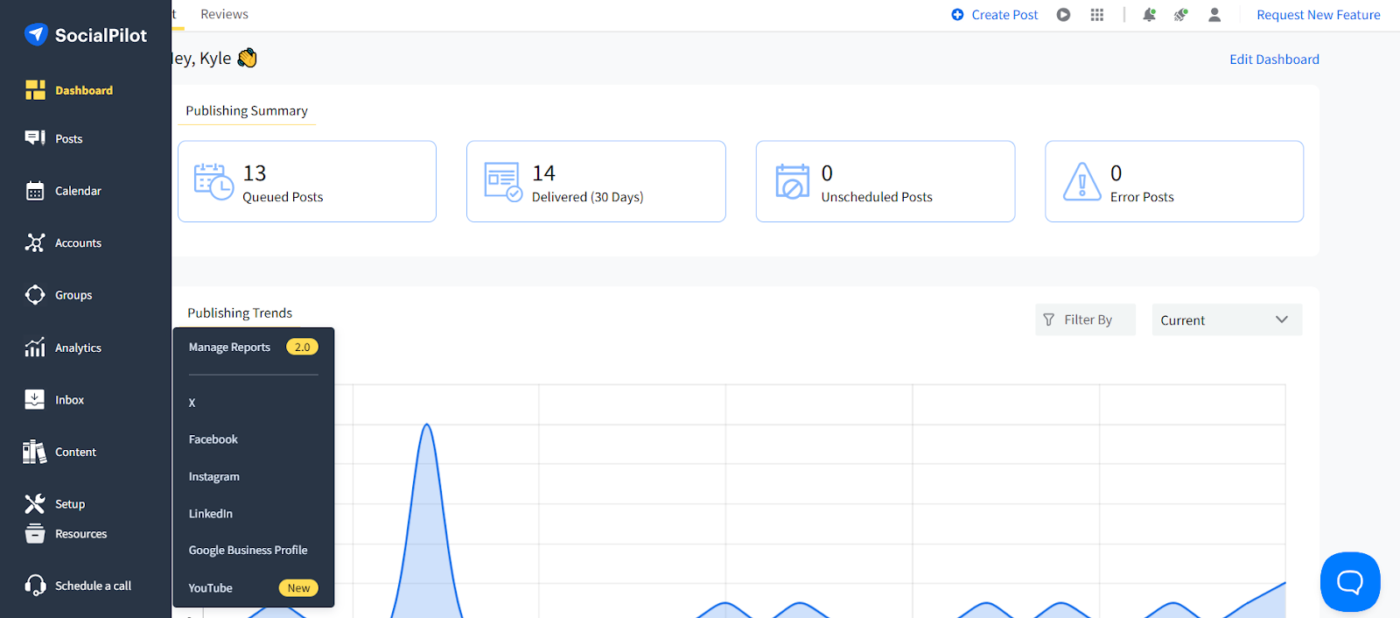Click the Unscheduled Posts icon
1400x618 pixels.
pos(792,182)
